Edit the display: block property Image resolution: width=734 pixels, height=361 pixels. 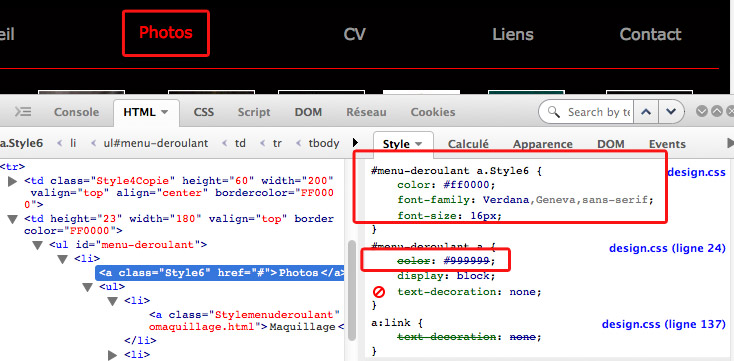click(x=446, y=276)
